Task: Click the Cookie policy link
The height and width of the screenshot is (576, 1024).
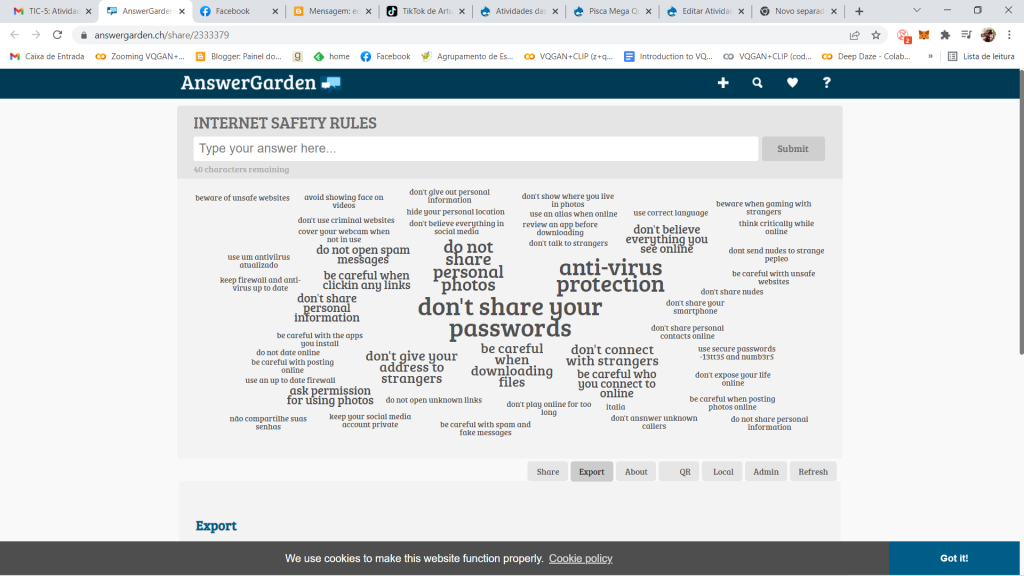Action: [x=580, y=559]
